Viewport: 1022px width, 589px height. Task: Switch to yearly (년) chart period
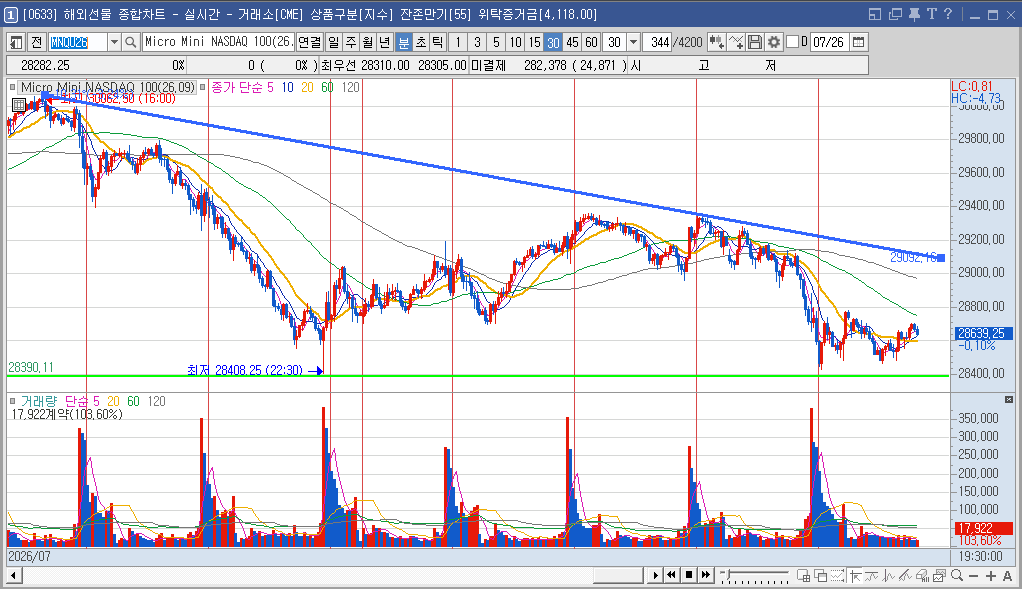pyautogui.click(x=385, y=42)
